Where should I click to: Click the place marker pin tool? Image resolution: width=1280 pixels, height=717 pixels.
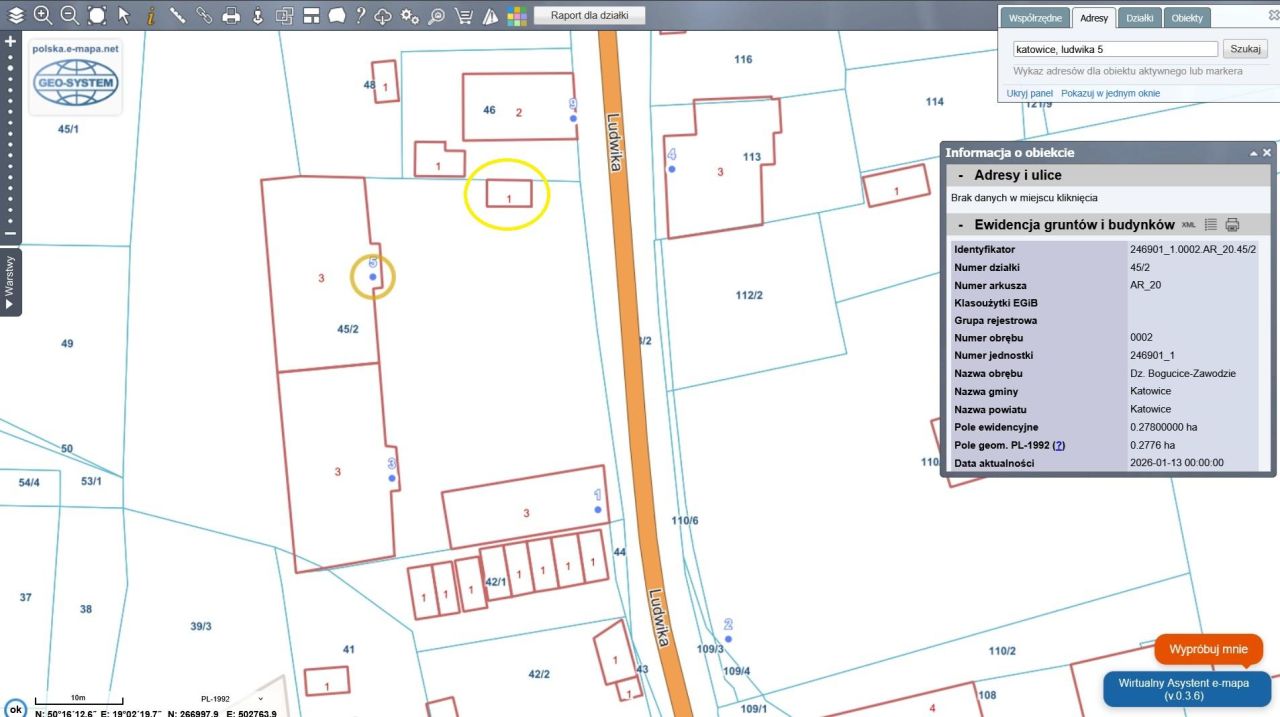(x=257, y=15)
